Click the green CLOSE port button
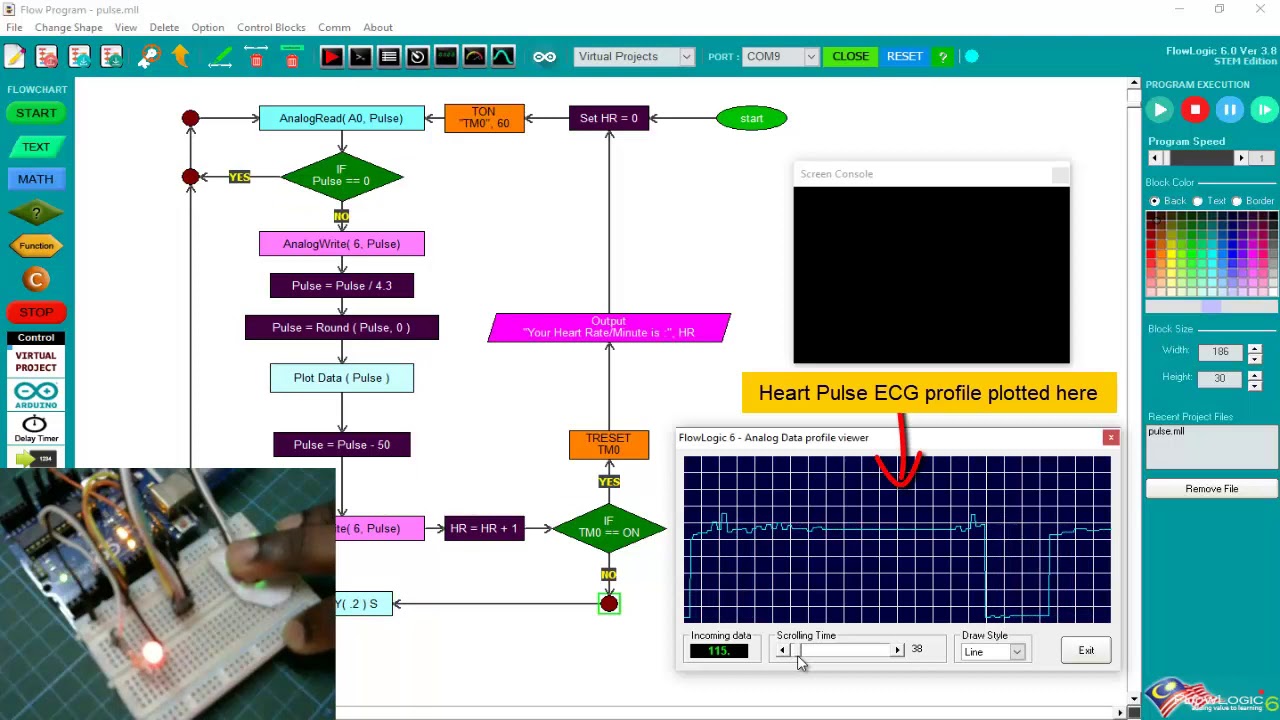The width and height of the screenshot is (1280, 720). (x=851, y=57)
